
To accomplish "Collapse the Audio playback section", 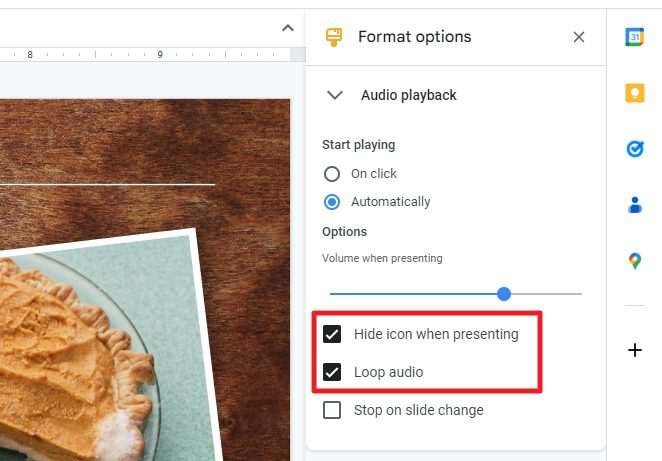I will [335, 95].
